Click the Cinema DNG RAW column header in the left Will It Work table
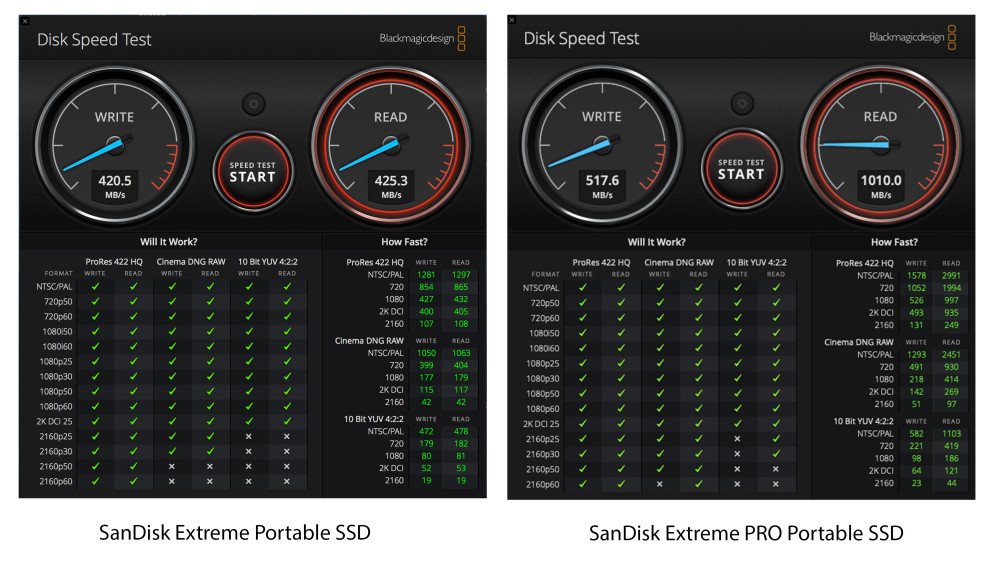The height and width of the screenshot is (569, 999). pos(190,262)
